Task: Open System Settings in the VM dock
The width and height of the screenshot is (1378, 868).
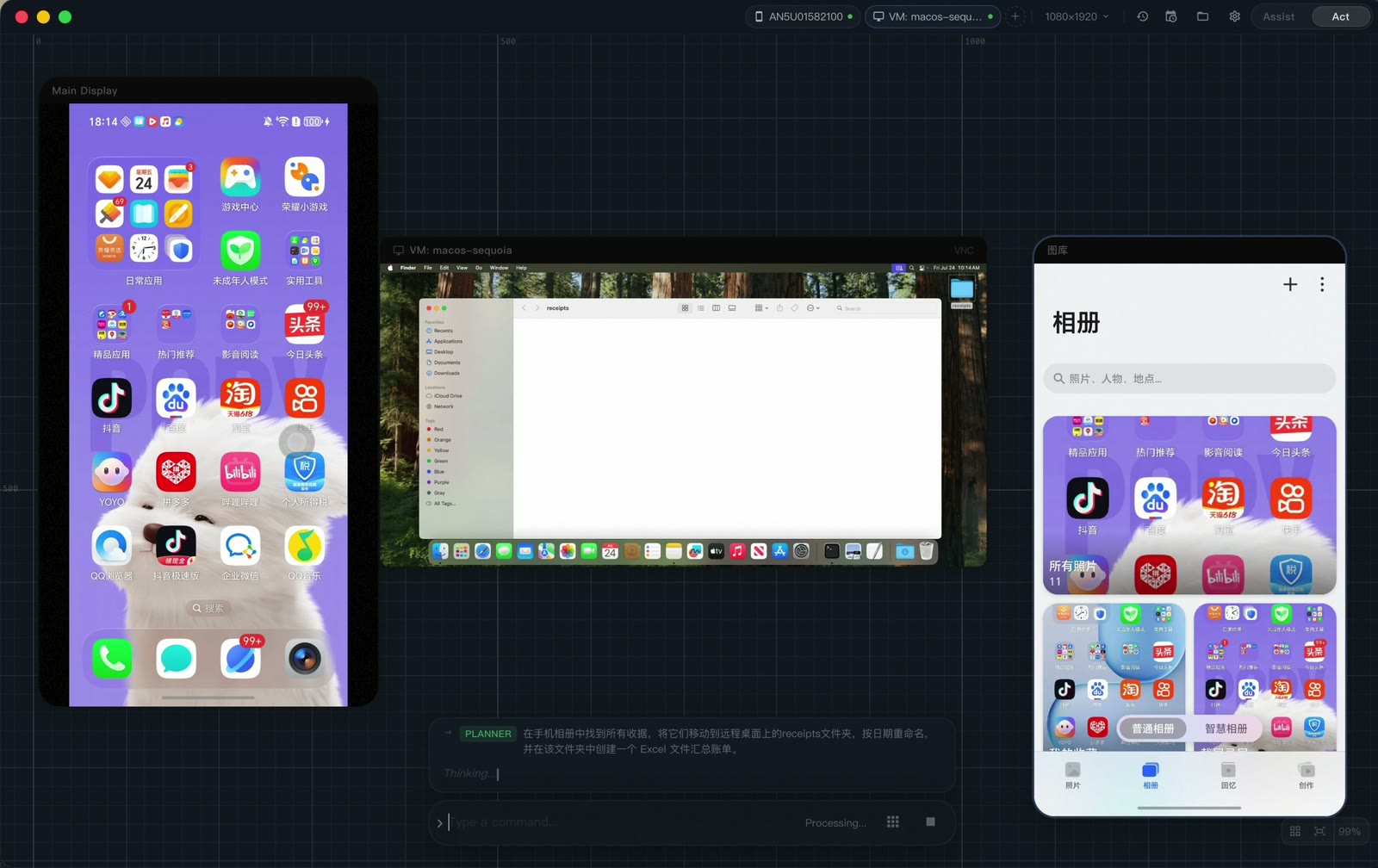Action: coord(801,551)
